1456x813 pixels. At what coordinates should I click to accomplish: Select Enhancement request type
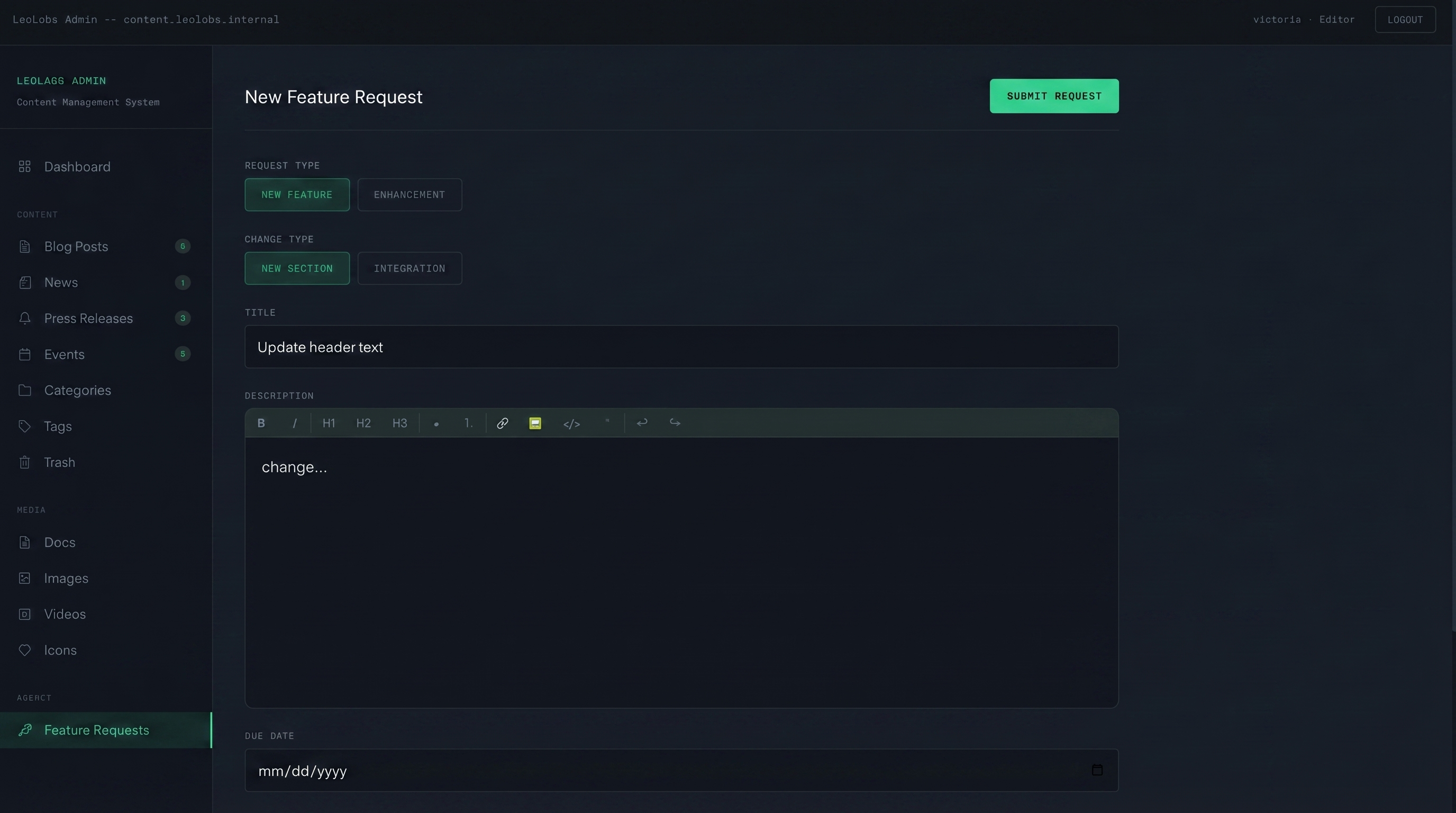(409, 194)
